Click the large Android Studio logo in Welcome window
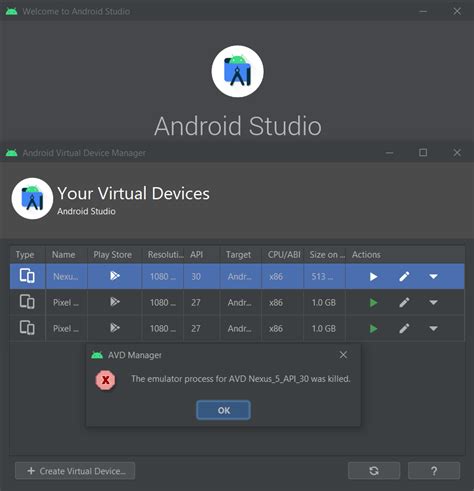The width and height of the screenshot is (474, 491). (x=237, y=71)
